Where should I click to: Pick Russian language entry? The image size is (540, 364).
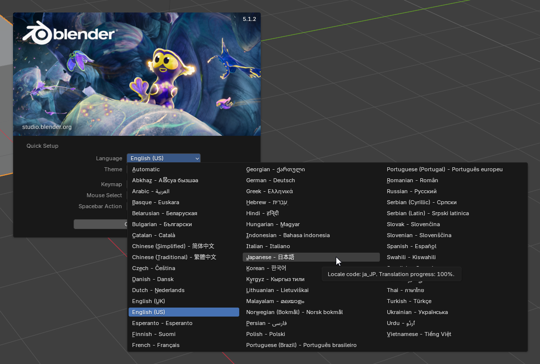455,191
